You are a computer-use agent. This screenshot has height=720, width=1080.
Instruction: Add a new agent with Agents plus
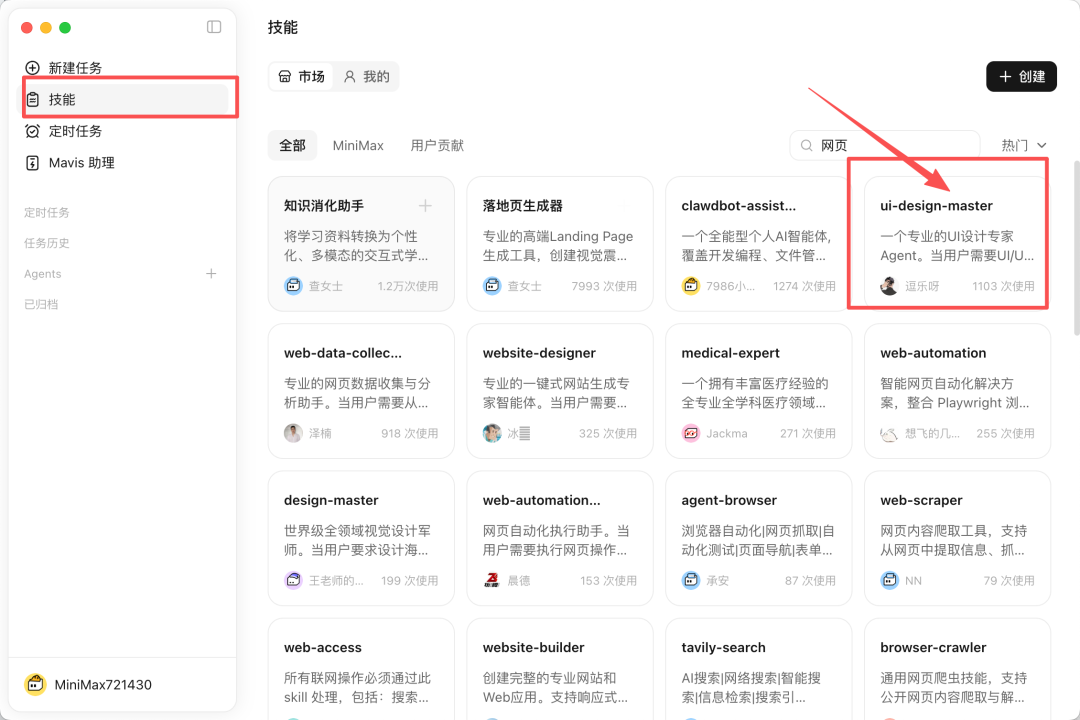[x=211, y=274]
